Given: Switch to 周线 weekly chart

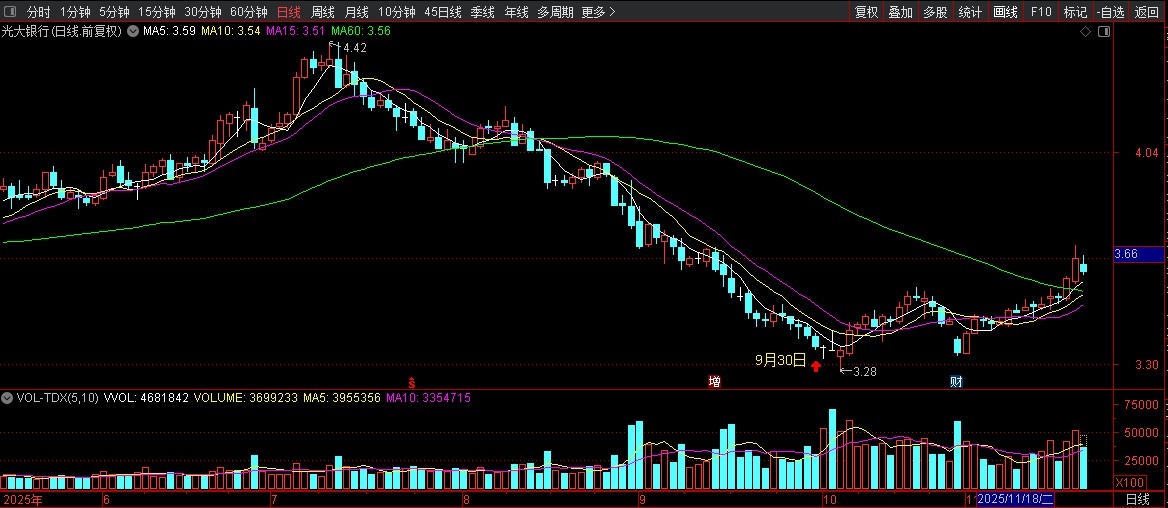Looking at the screenshot, I should pyautogui.click(x=323, y=12).
